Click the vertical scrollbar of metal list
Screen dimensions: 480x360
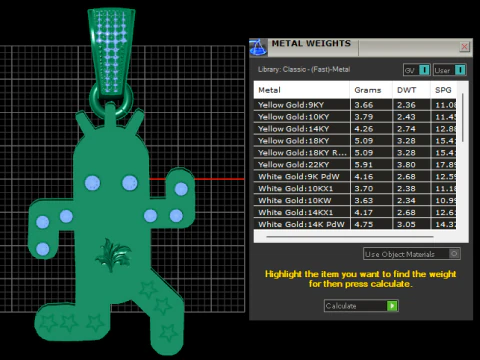pos(463,117)
